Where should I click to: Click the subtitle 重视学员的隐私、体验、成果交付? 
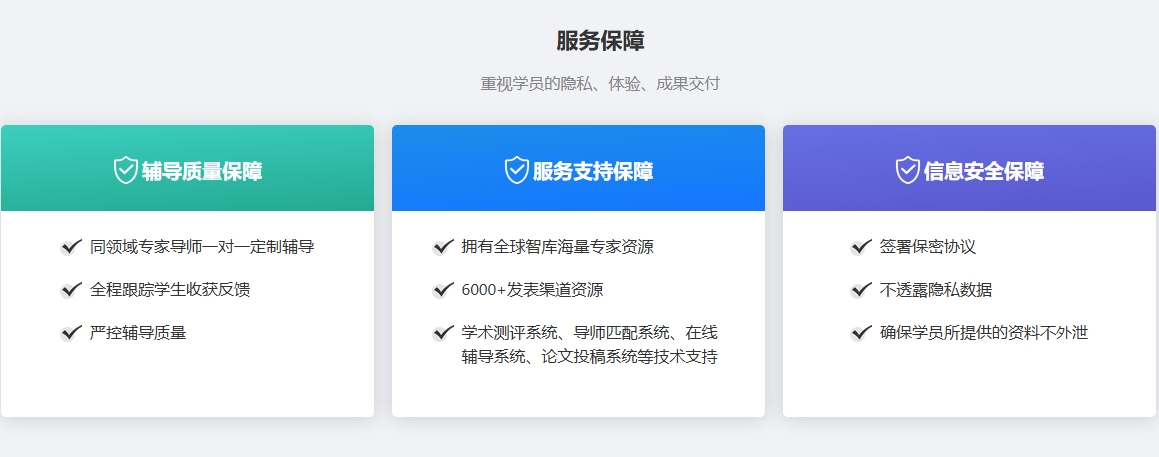pyautogui.click(x=600, y=84)
